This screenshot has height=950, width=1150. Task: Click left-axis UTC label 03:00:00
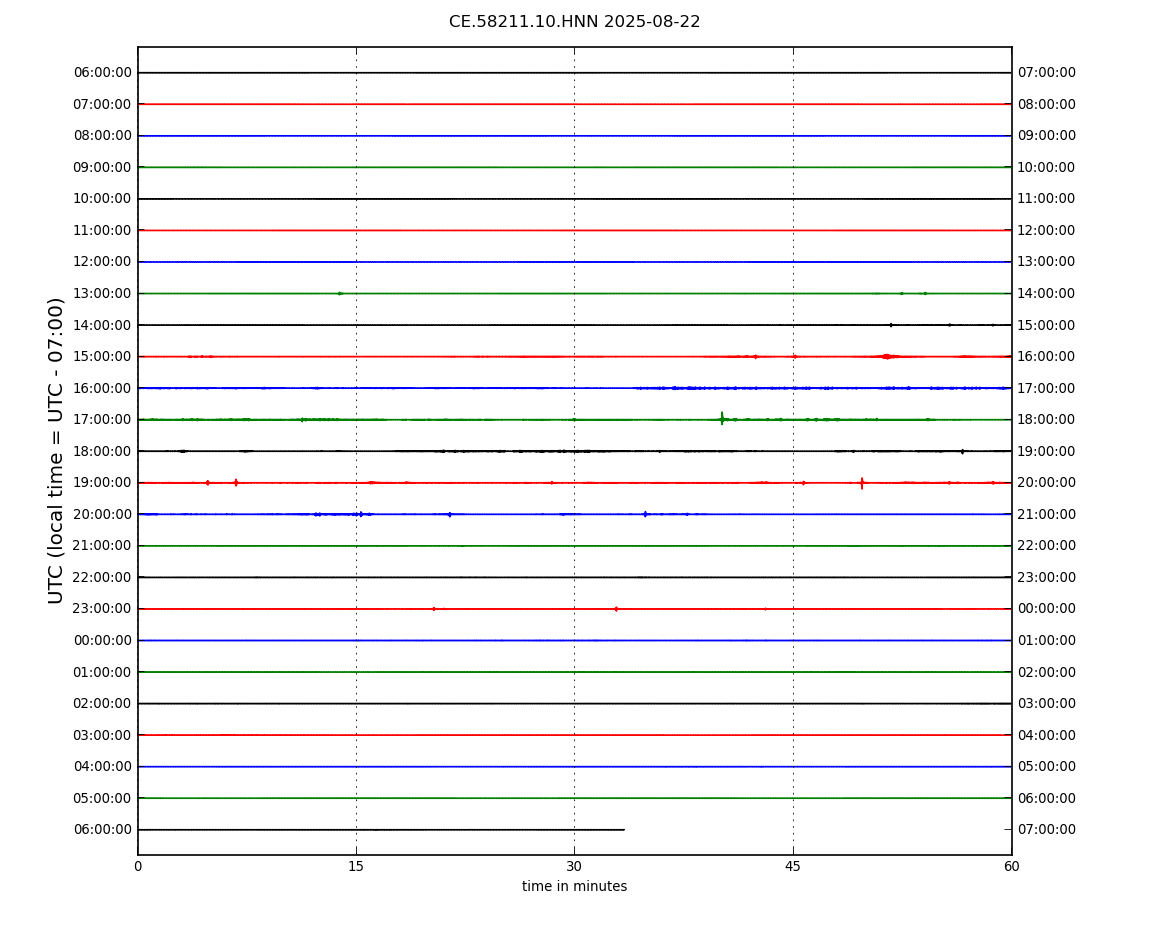[102, 735]
